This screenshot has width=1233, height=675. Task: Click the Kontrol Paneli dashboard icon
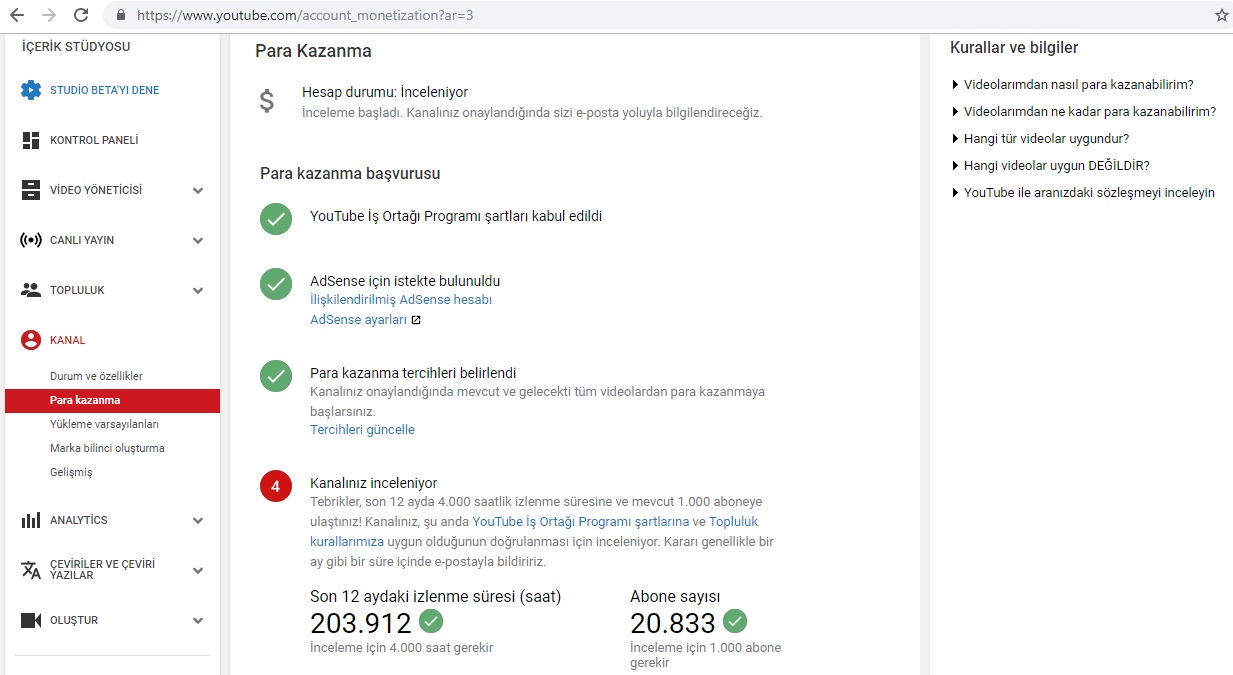(31, 140)
